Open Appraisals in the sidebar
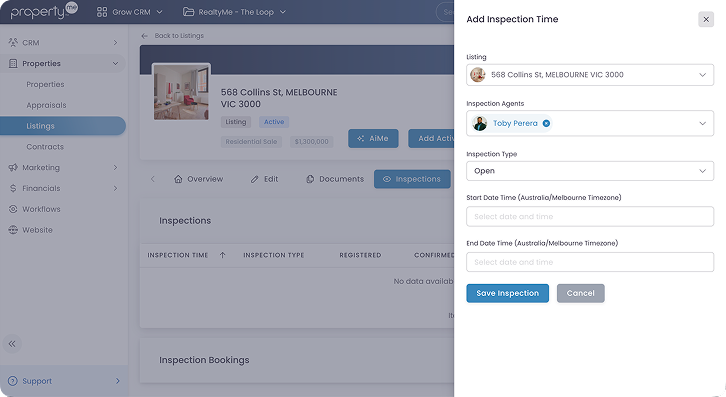This screenshot has width=726, height=397. pyautogui.click(x=46, y=105)
